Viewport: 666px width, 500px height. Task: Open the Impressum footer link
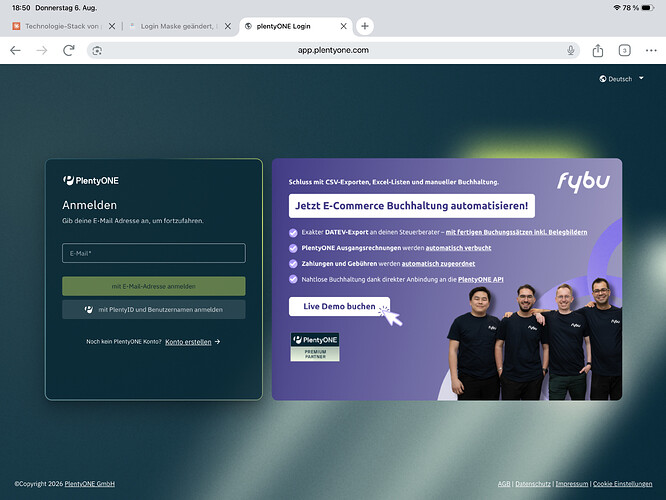tap(572, 484)
